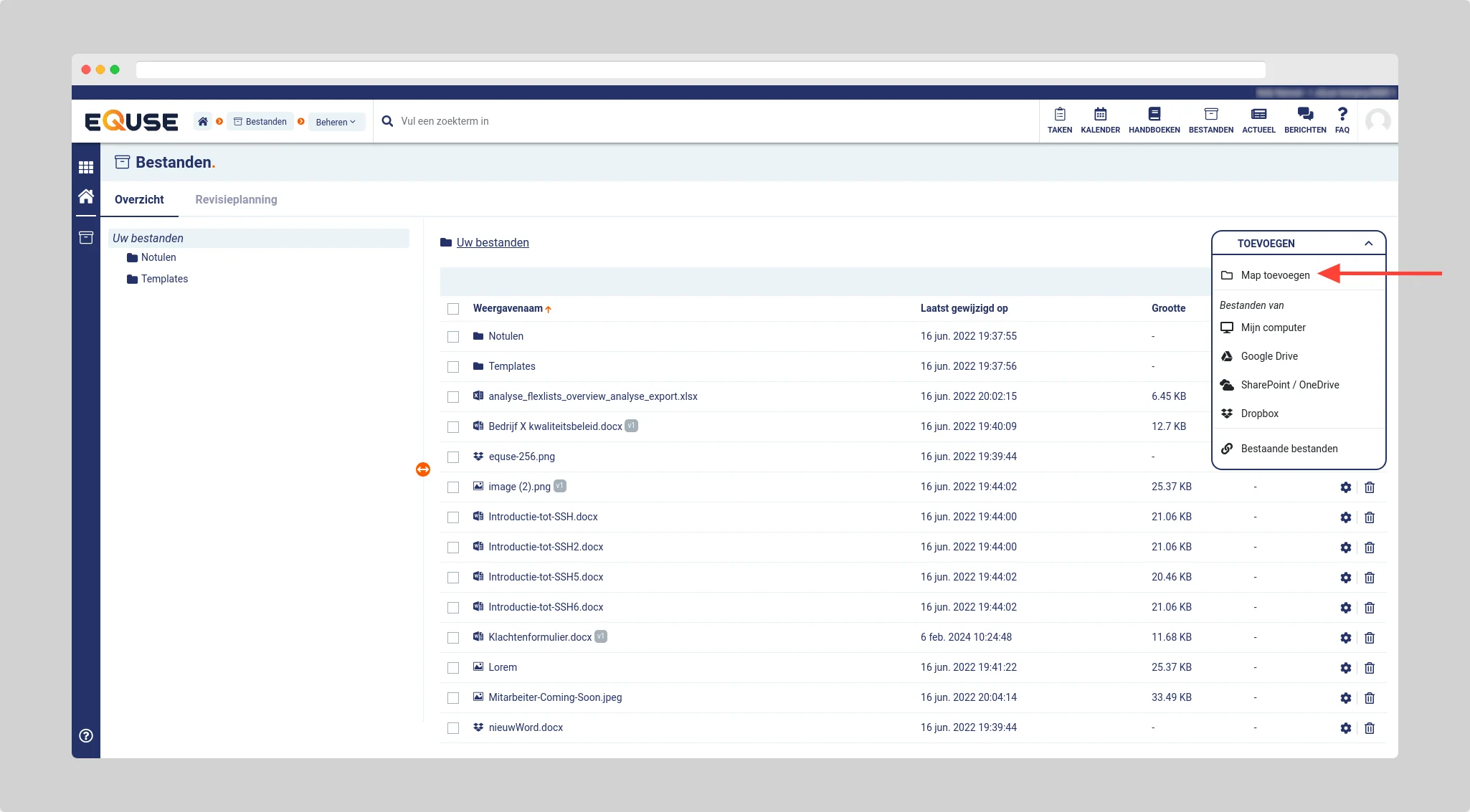
Task: Switch to the Revisieplanning tab
Action: pyautogui.click(x=236, y=200)
